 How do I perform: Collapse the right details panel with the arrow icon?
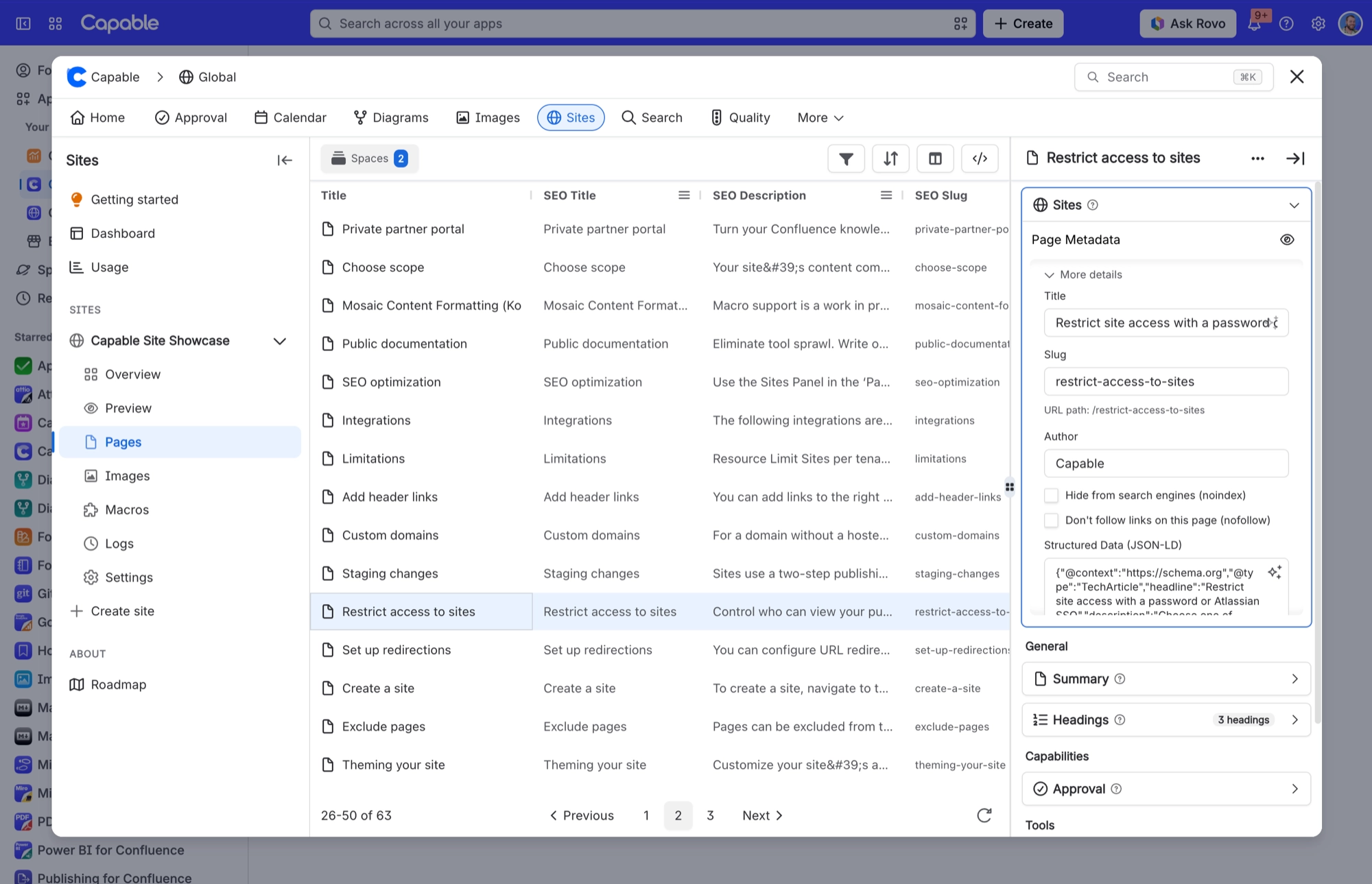coord(1295,158)
